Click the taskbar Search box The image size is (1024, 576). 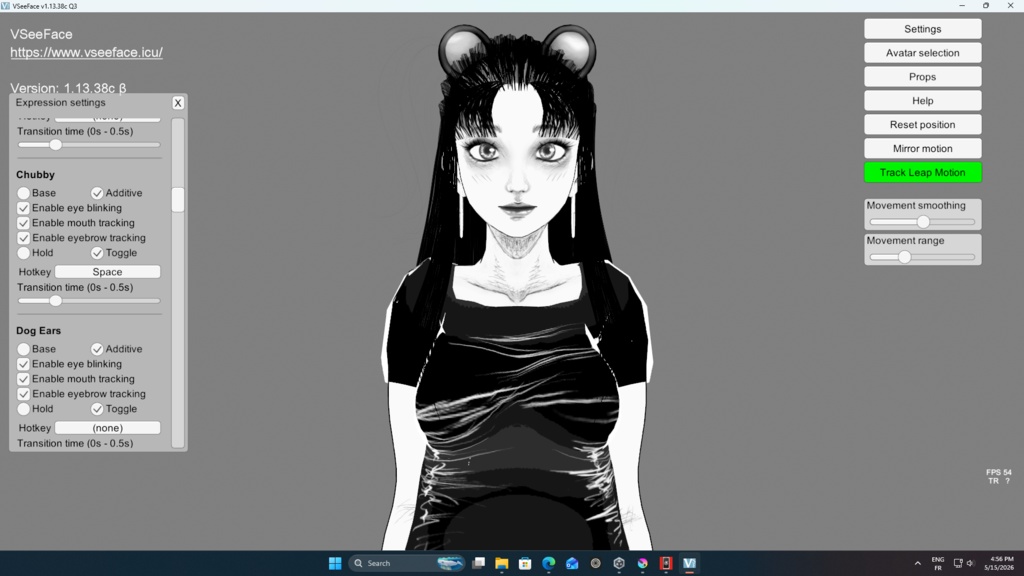pyautogui.click(x=408, y=563)
